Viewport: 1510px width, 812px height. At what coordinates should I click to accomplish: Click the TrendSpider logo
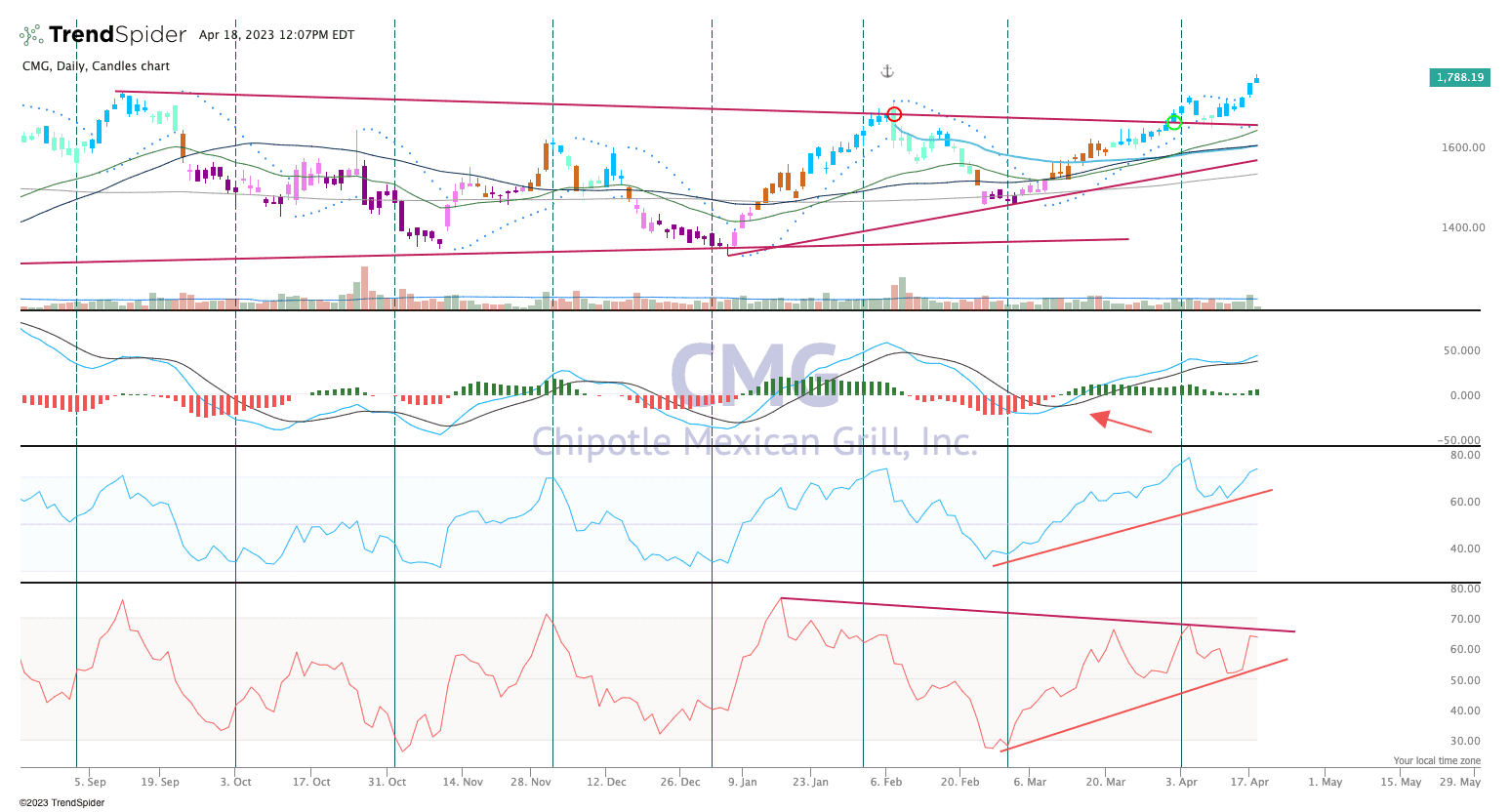coord(103,35)
